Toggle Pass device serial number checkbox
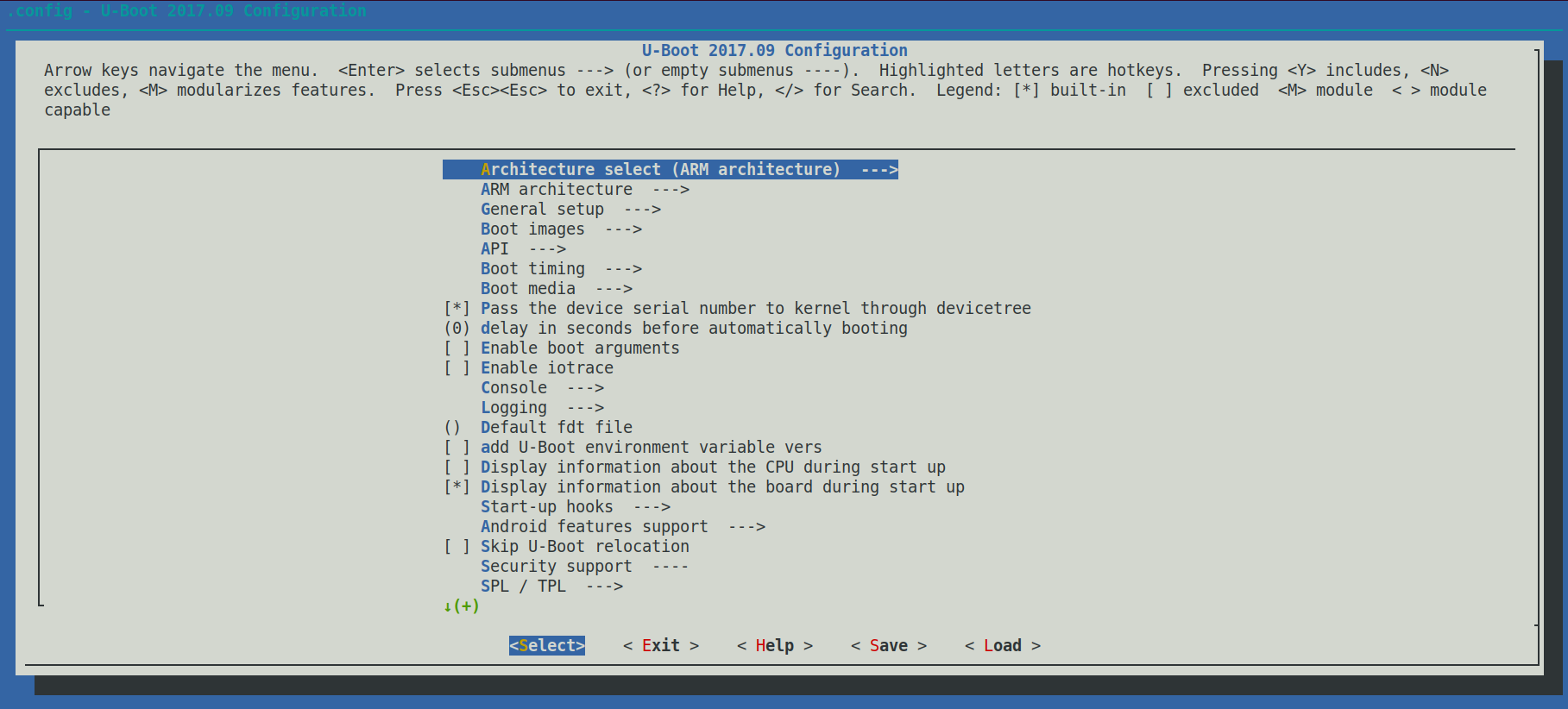The height and width of the screenshot is (709, 1568). [457, 309]
